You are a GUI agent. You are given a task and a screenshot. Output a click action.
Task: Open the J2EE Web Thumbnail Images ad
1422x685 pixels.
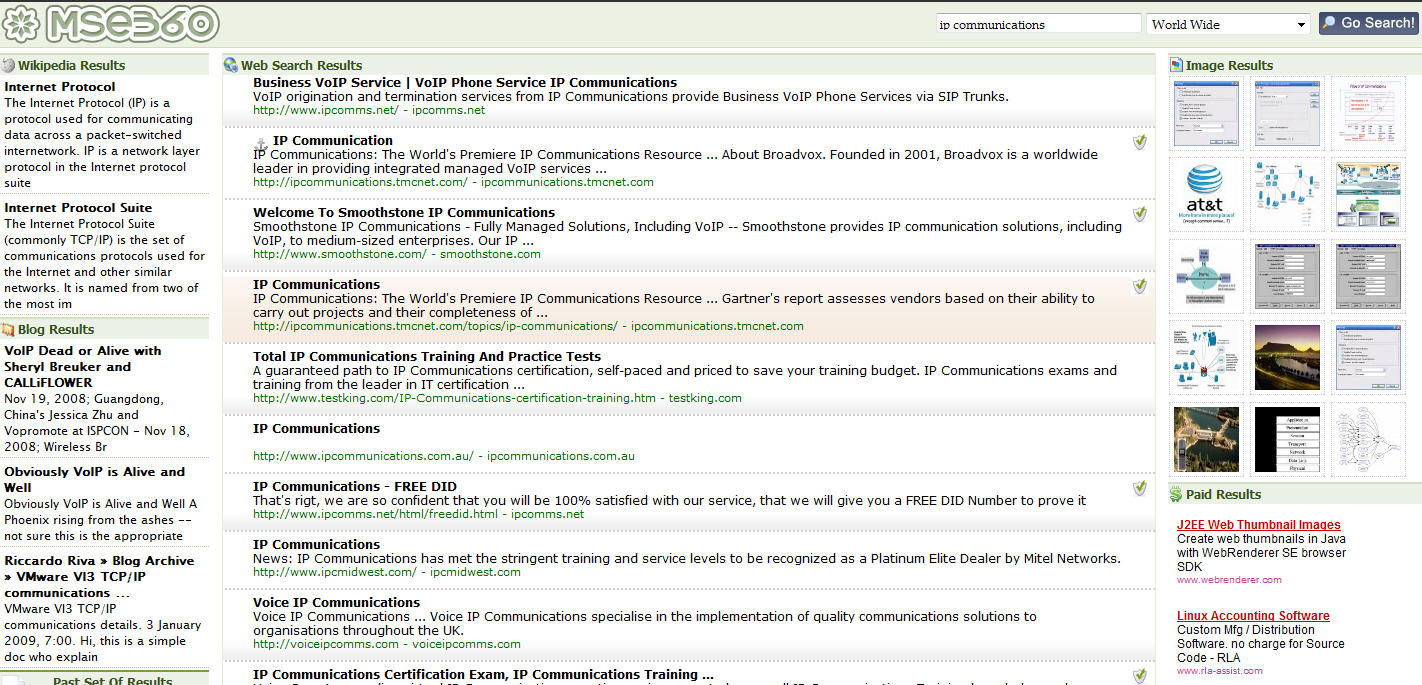(x=1258, y=525)
